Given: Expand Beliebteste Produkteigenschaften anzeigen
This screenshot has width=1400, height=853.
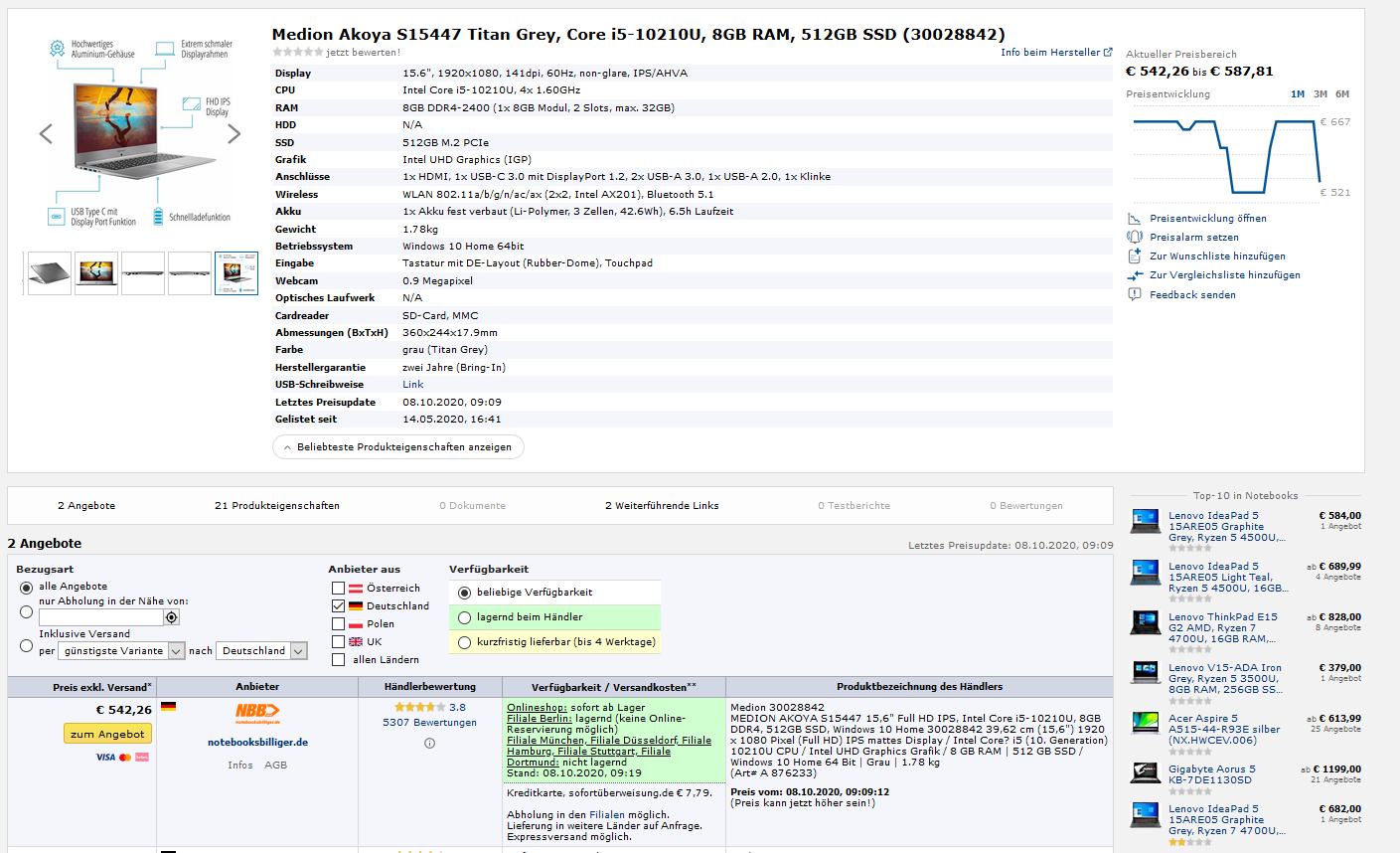Looking at the screenshot, I should click(x=397, y=447).
